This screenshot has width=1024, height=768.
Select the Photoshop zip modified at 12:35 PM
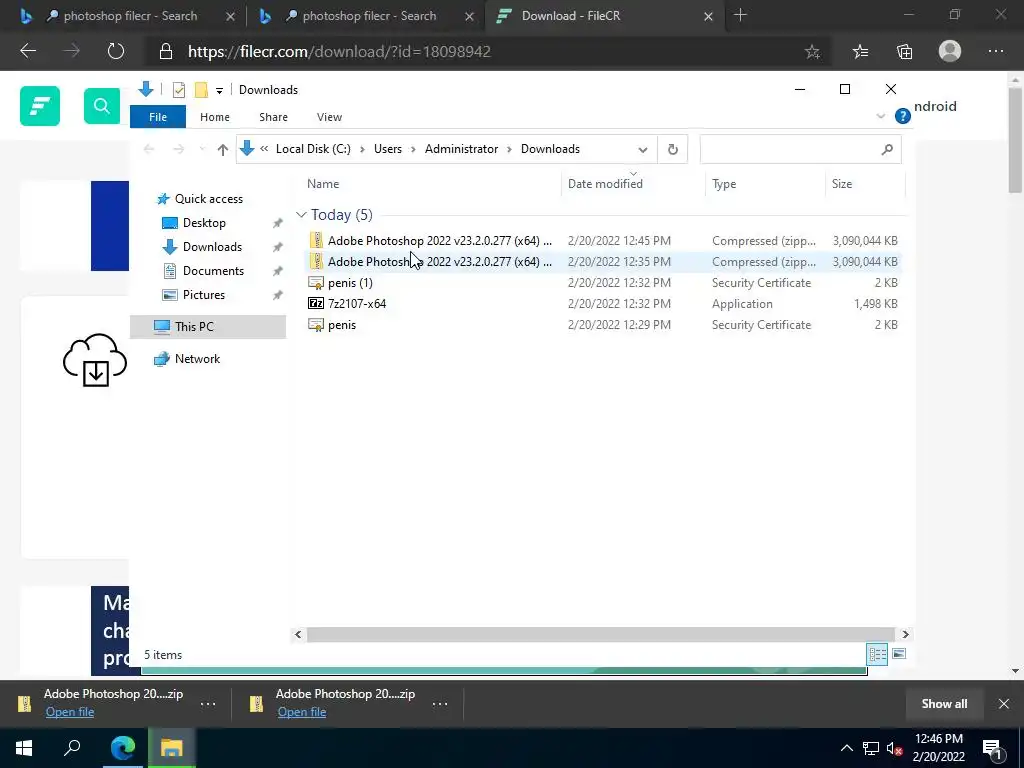pos(603,262)
